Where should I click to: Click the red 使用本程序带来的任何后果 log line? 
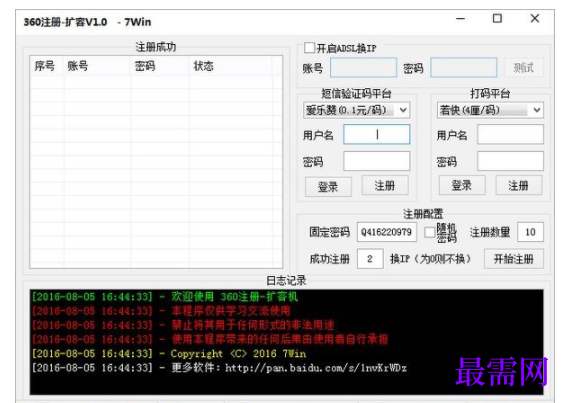[x=210, y=339]
